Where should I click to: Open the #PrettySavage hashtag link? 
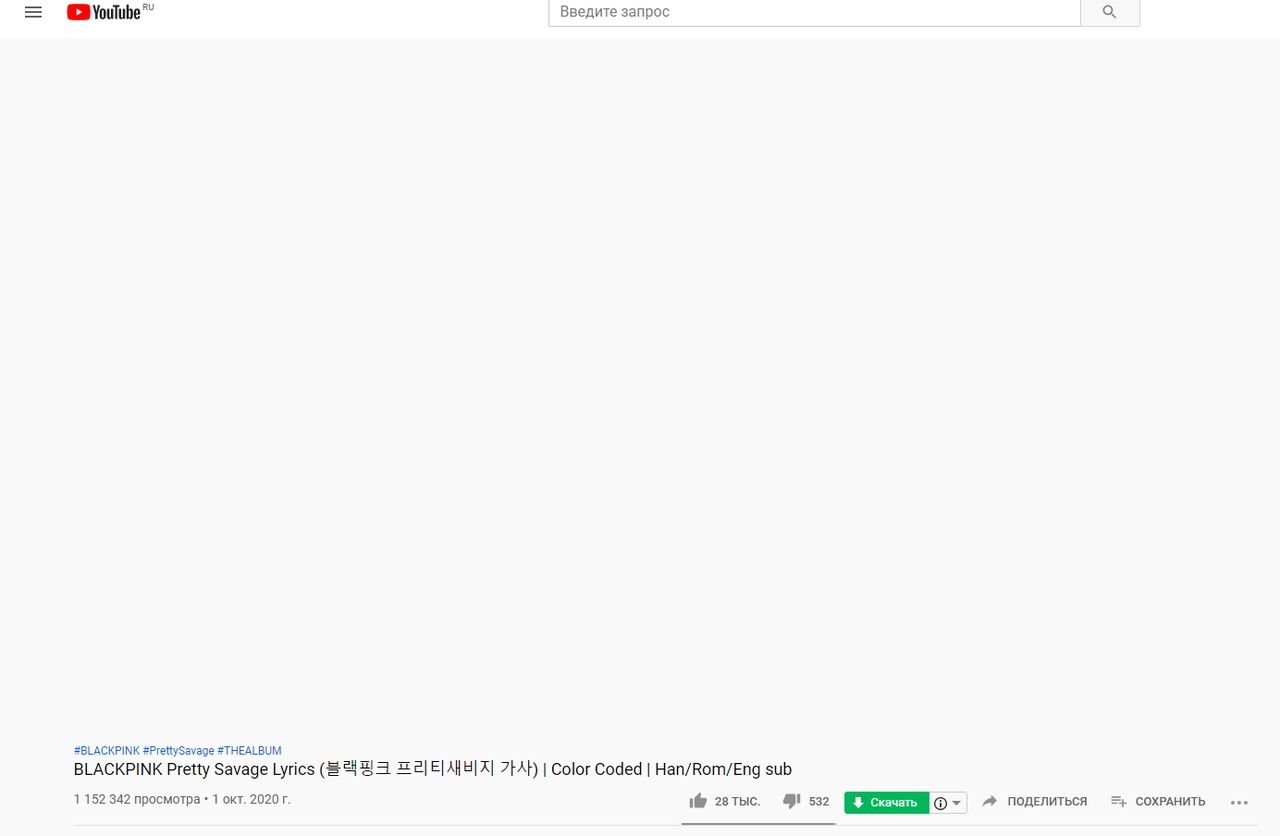[178, 751]
